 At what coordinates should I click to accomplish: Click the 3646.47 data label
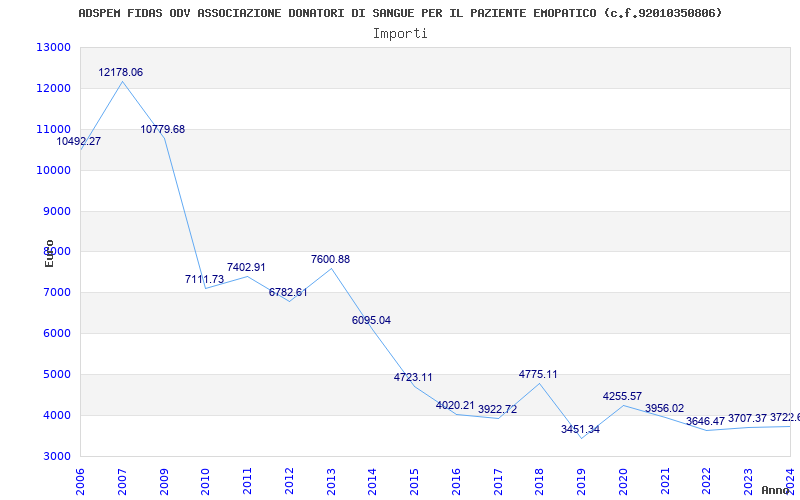[x=705, y=422]
